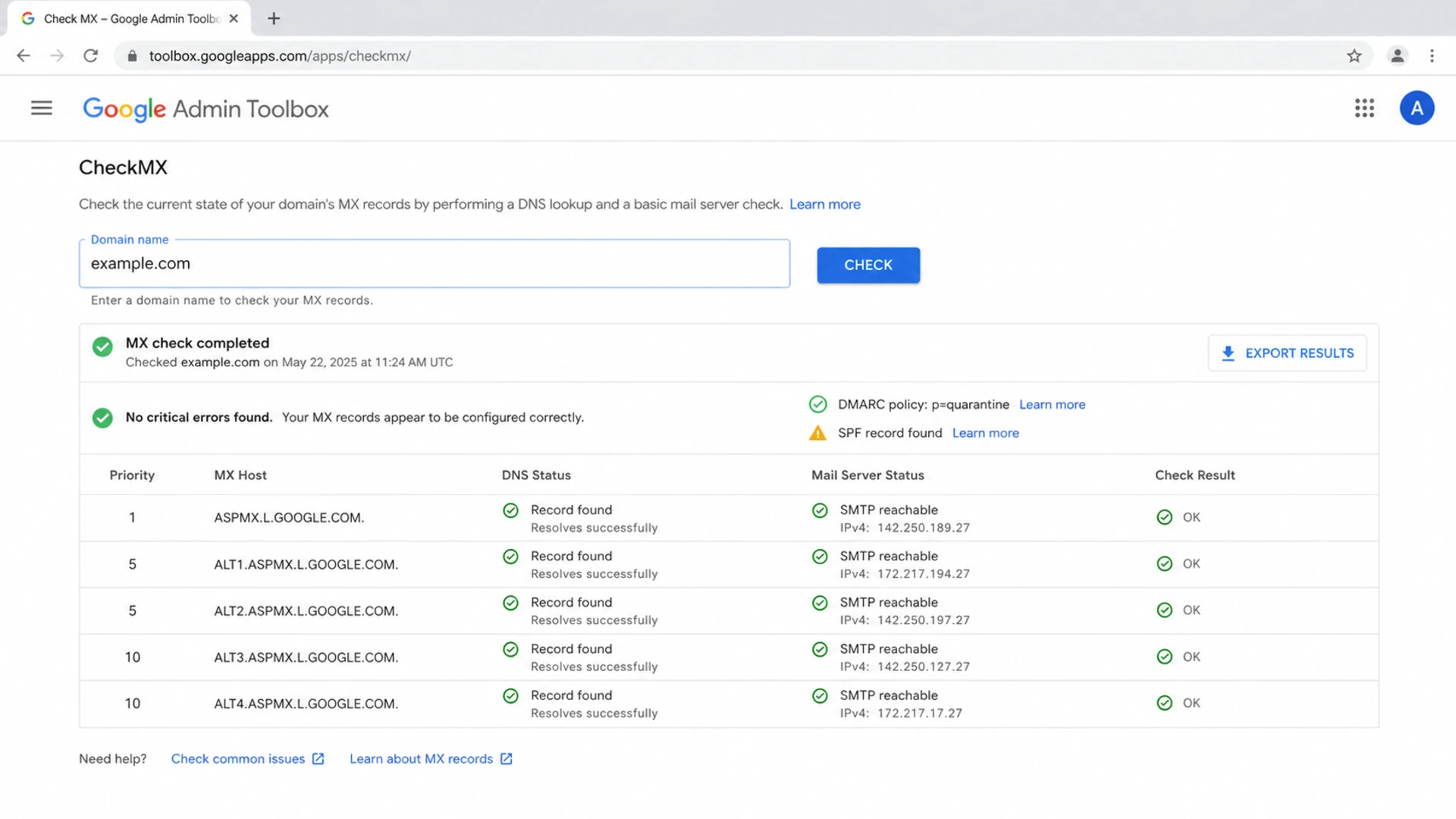
Task: Click the external link icon after Learn about MX records
Action: (507, 759)
